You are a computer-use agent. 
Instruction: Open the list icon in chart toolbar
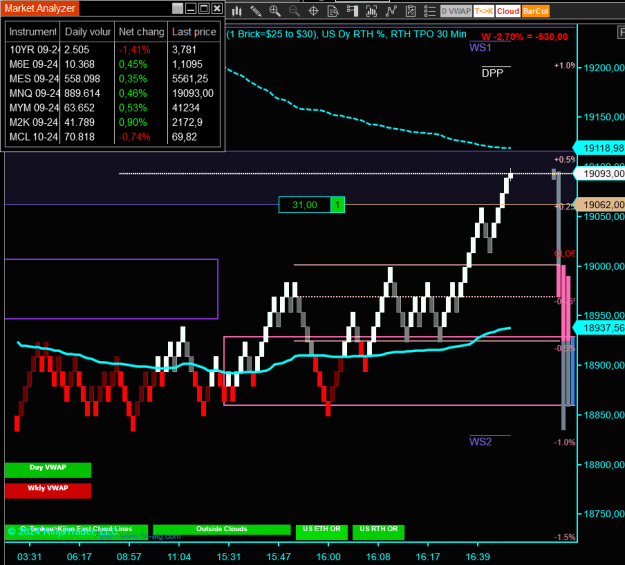430,11
